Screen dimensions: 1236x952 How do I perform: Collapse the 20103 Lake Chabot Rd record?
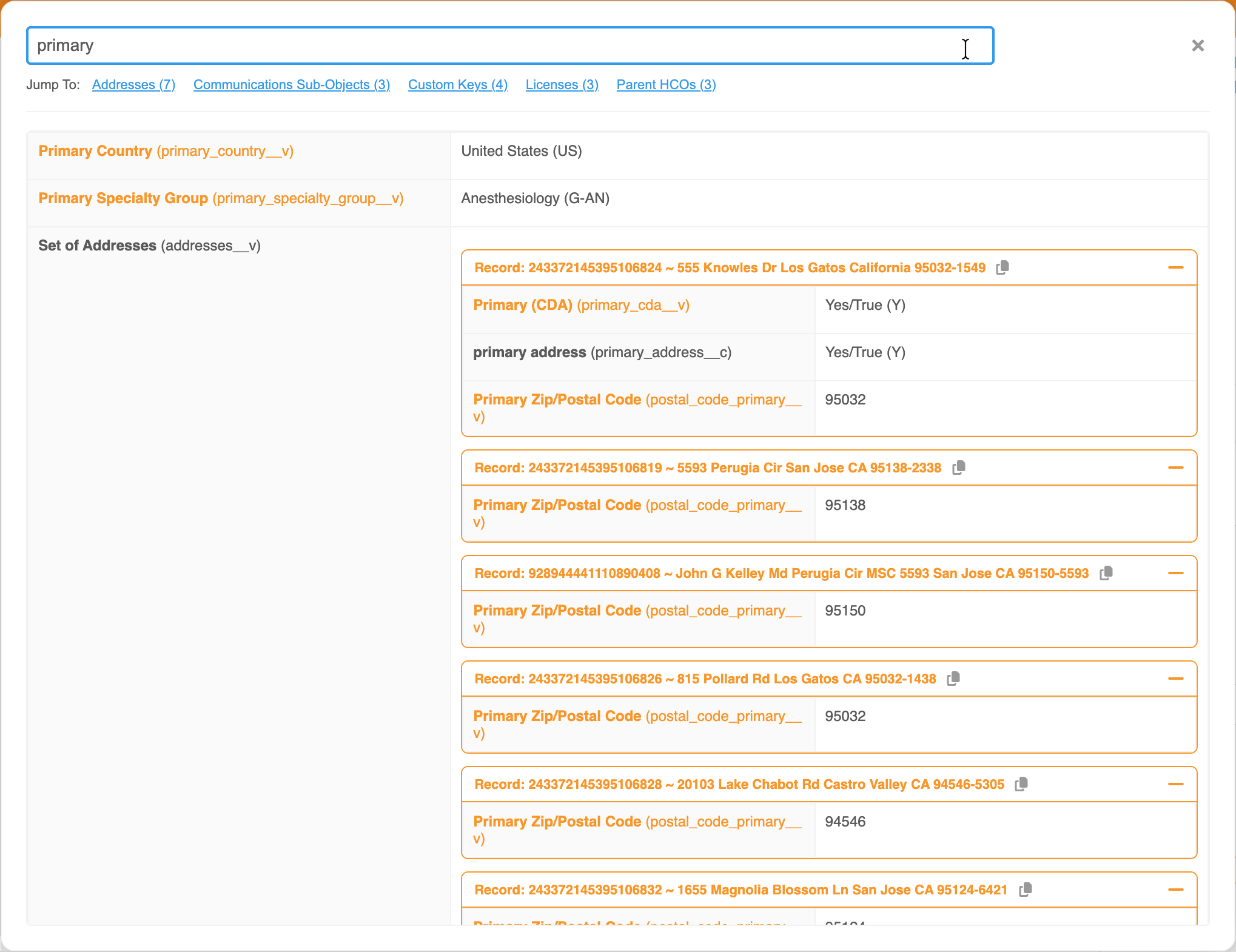coord(1175,784)
